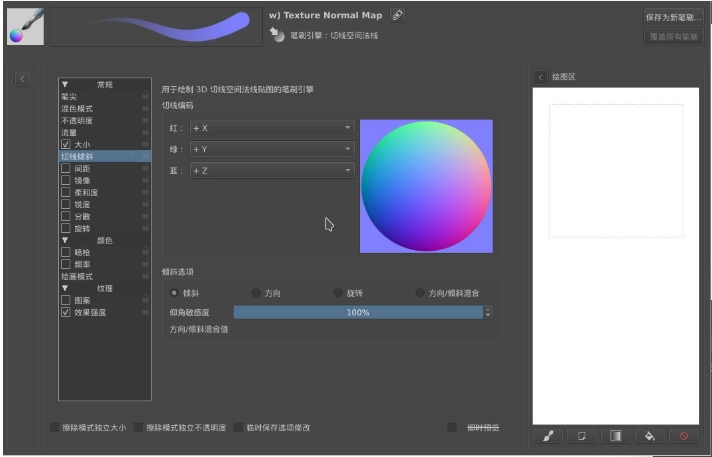Enable the 镜像 checkbox
Viewport: 712px width, 457px height.
click(66, 180)
